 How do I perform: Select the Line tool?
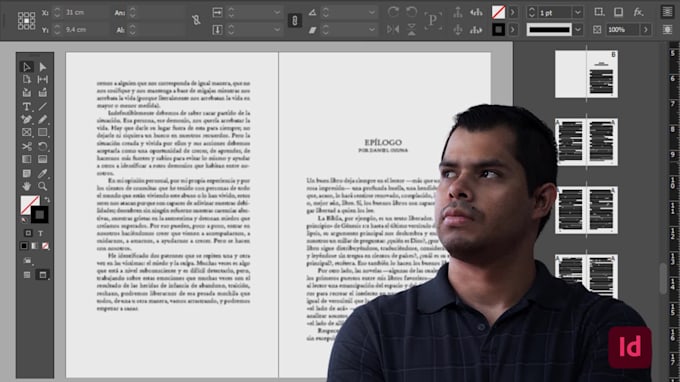tap(42, 106)
